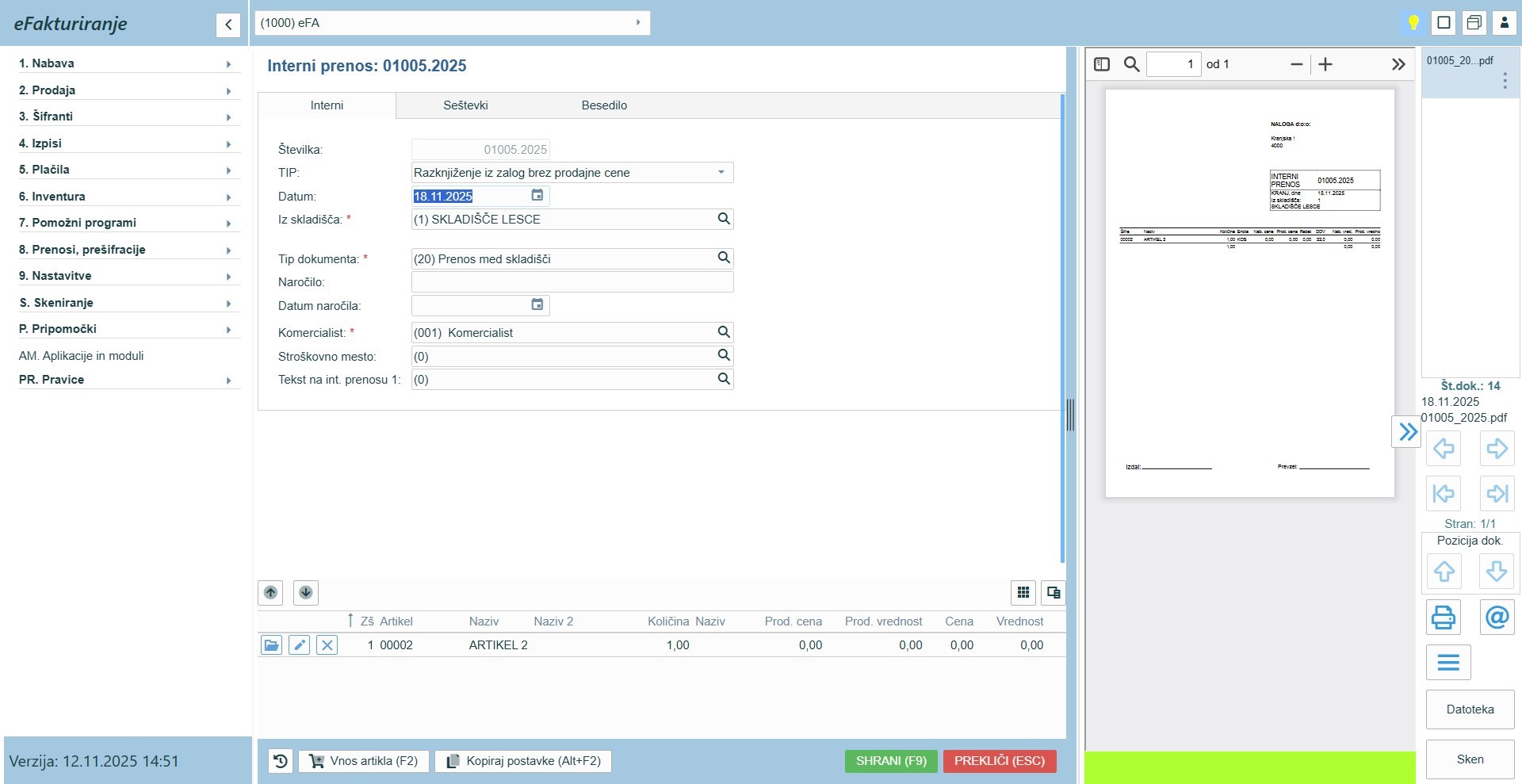Click the printer icon
Screen dimensions: 1522x784
click(x=1443, y=617)
